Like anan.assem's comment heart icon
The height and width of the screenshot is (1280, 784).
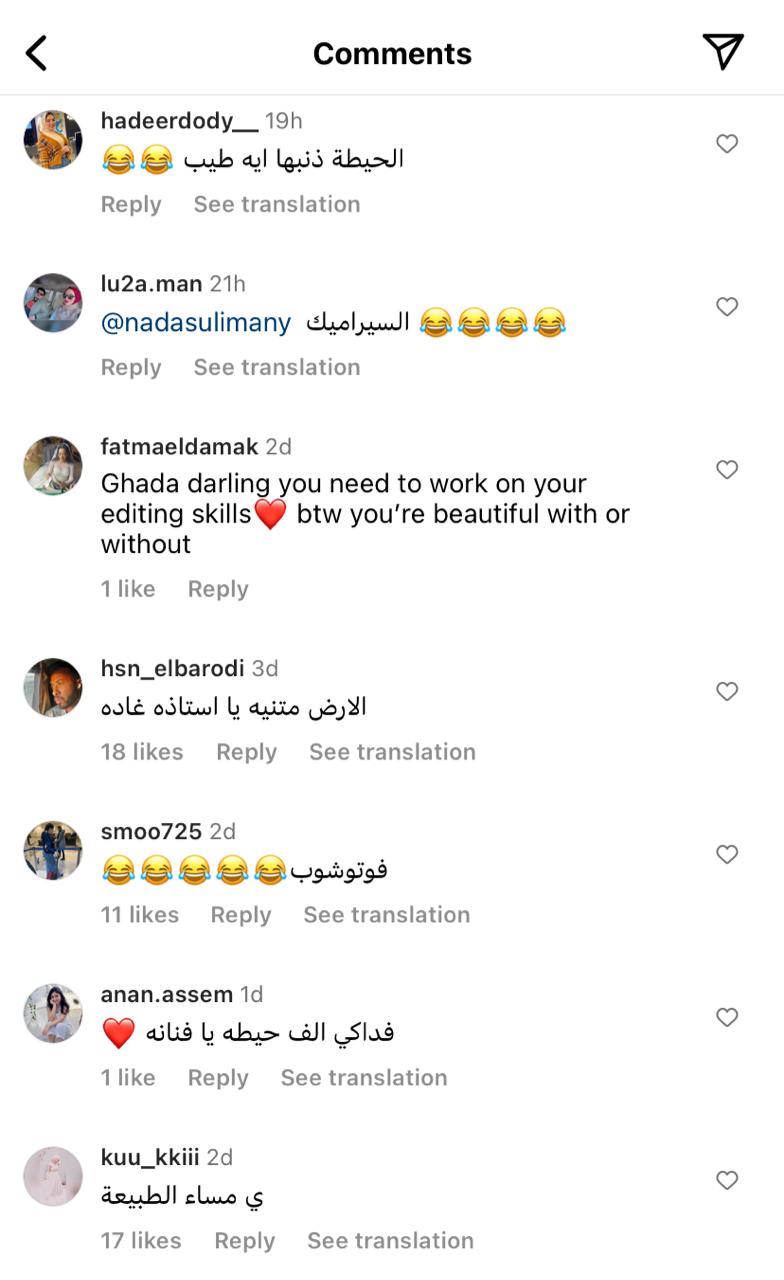[727, 1018]
